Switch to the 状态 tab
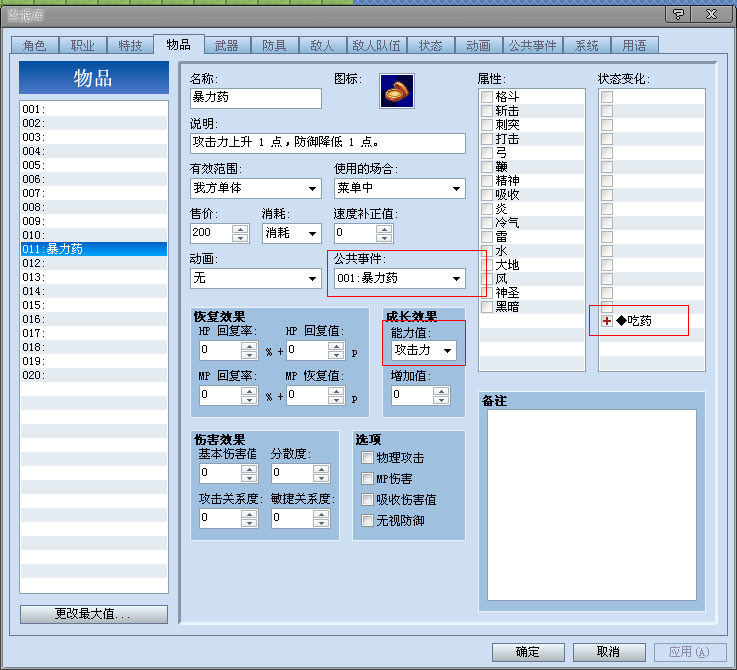This screenshot has height=670, width=737. [x=431, y=46]
